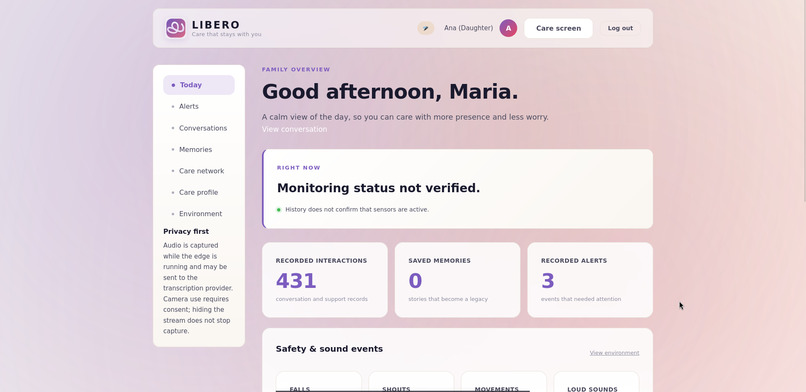Open Care profile in the sidebar

coord(199,192)
